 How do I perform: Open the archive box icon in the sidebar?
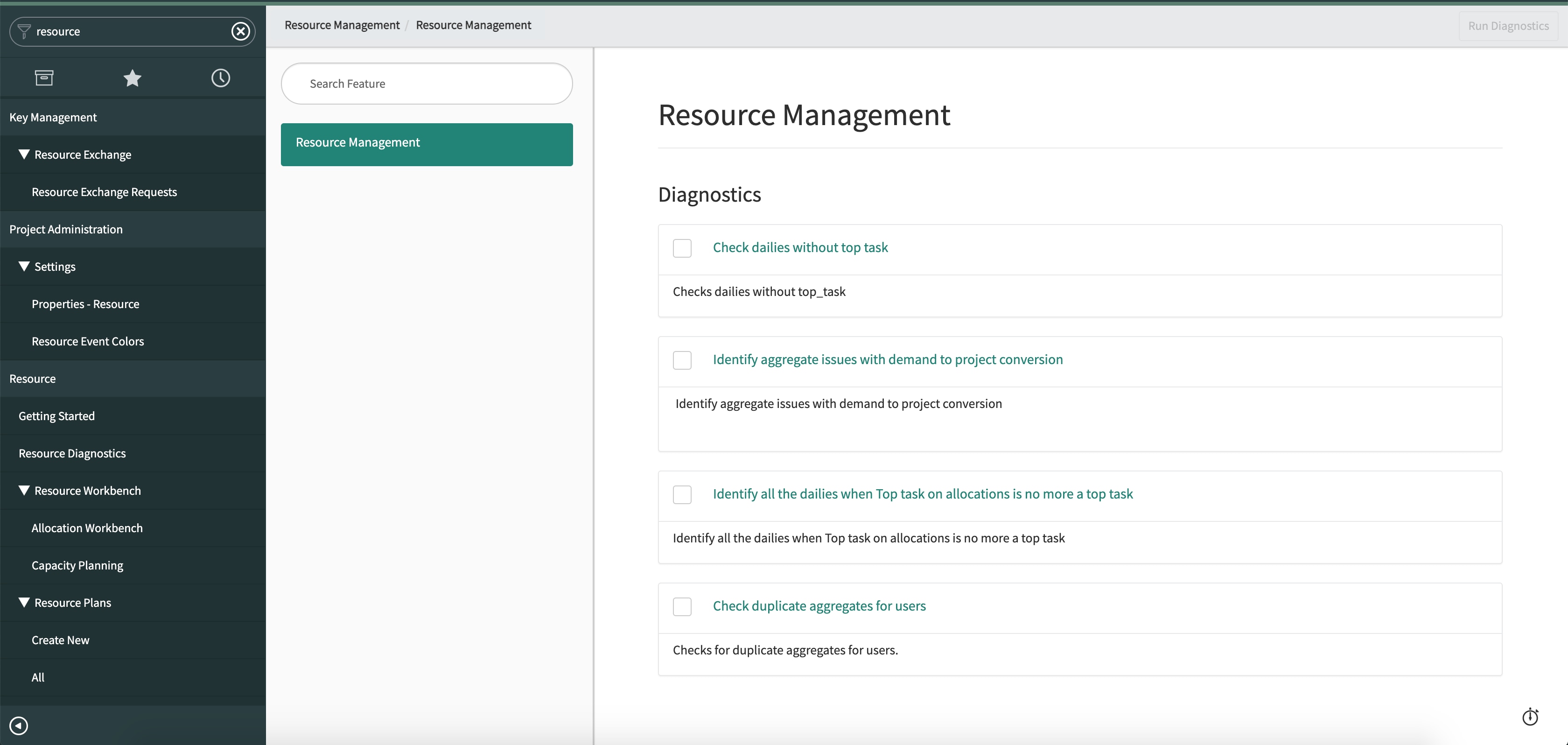point(44,77)
